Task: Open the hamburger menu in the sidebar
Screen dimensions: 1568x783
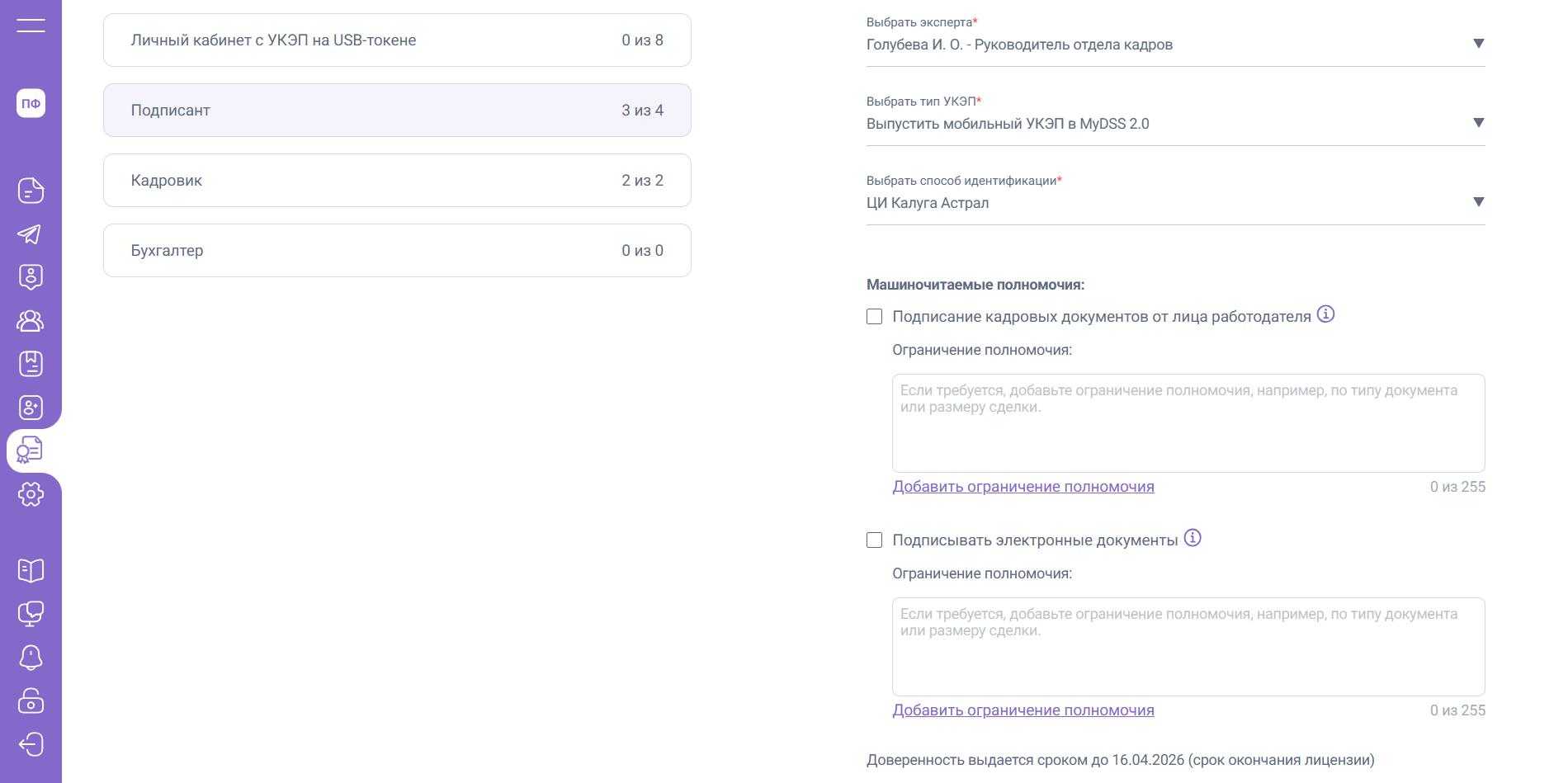Action: (31, 26)
